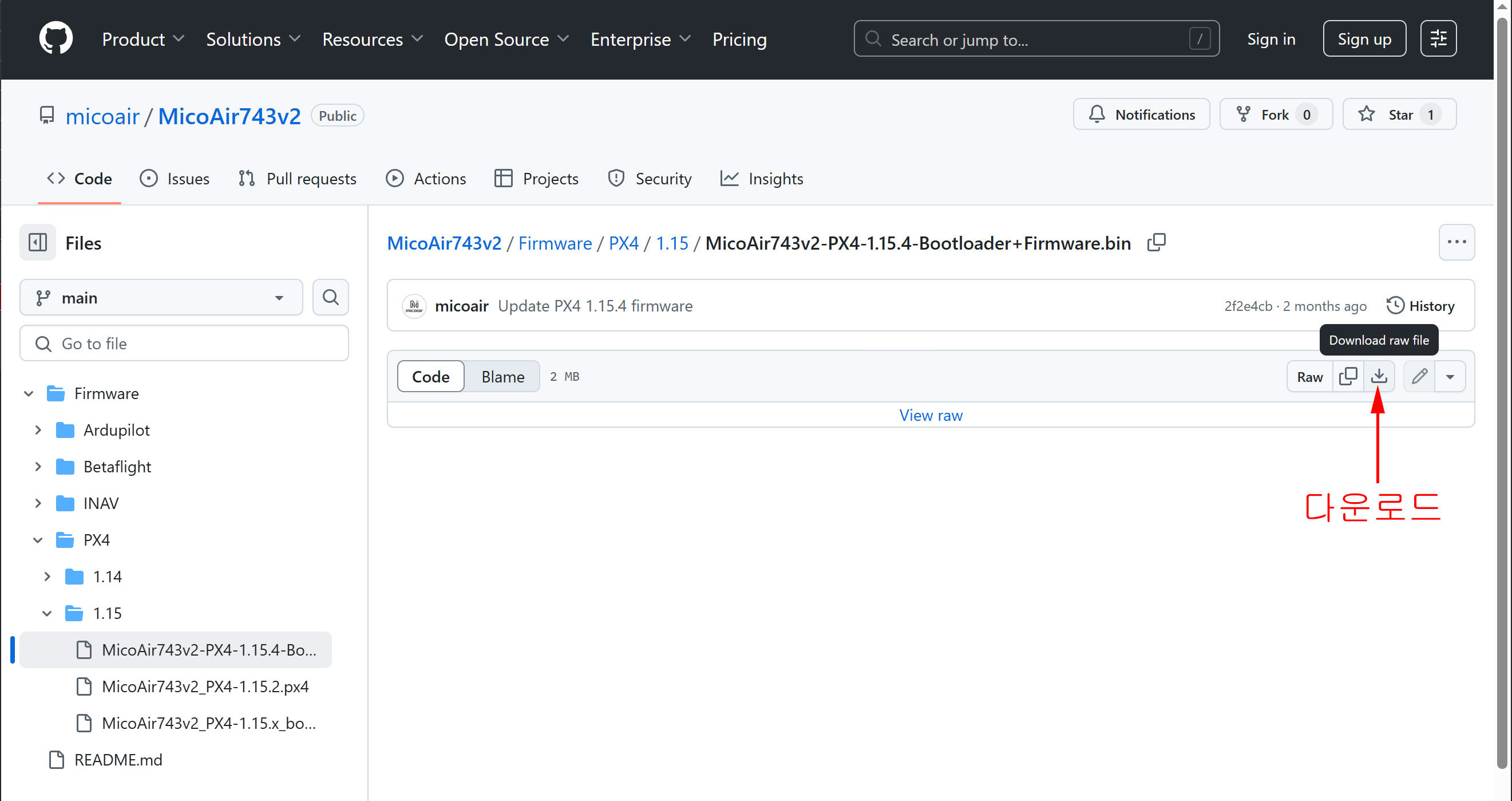Collapse the PX4 folder chevron

(x=38, y=540)
